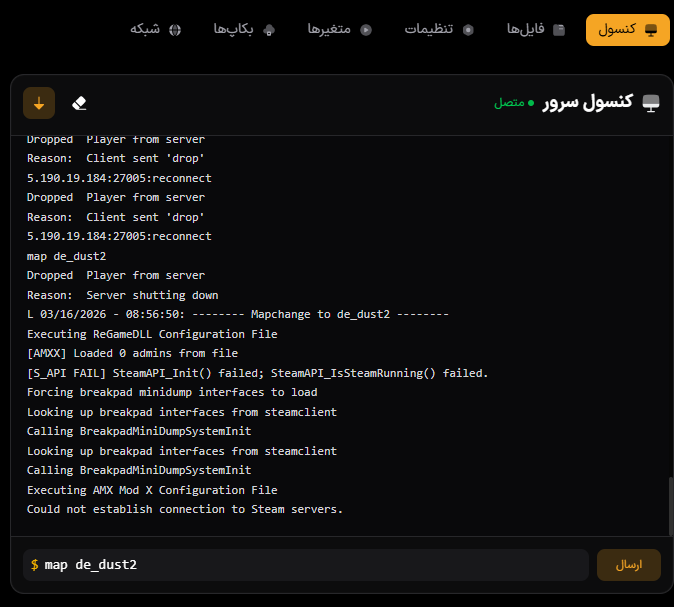Screen dimensions: 674x607
Task: Click the monitor icon beside کنسول سرور title
Action: coord(651,103)
